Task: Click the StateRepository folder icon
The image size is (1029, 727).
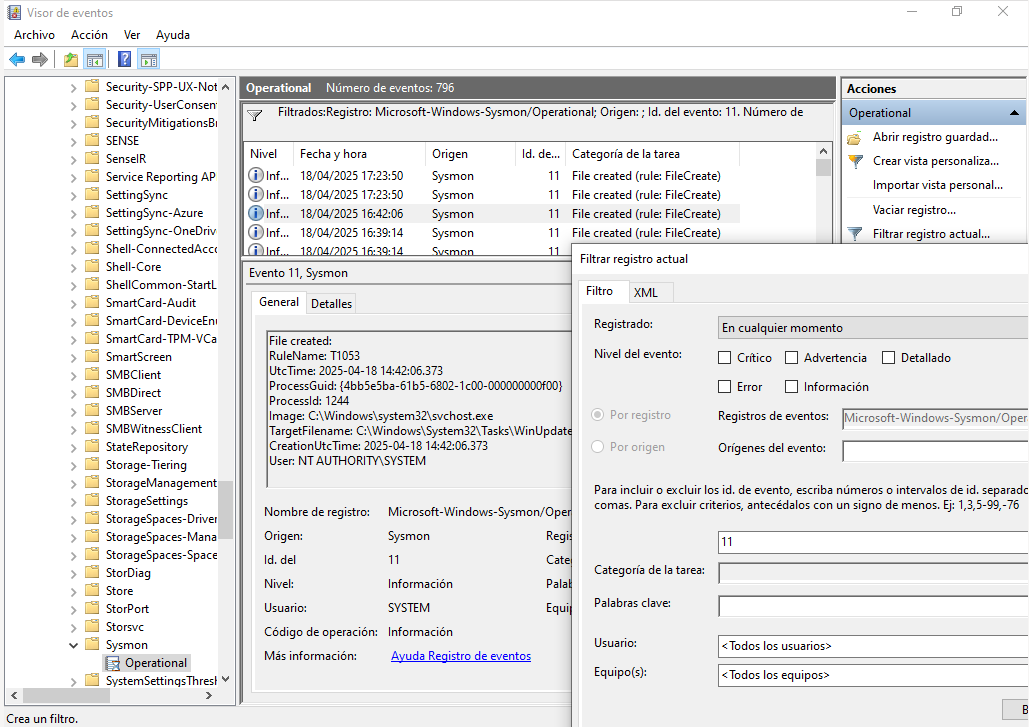Action: click(93, 446)
